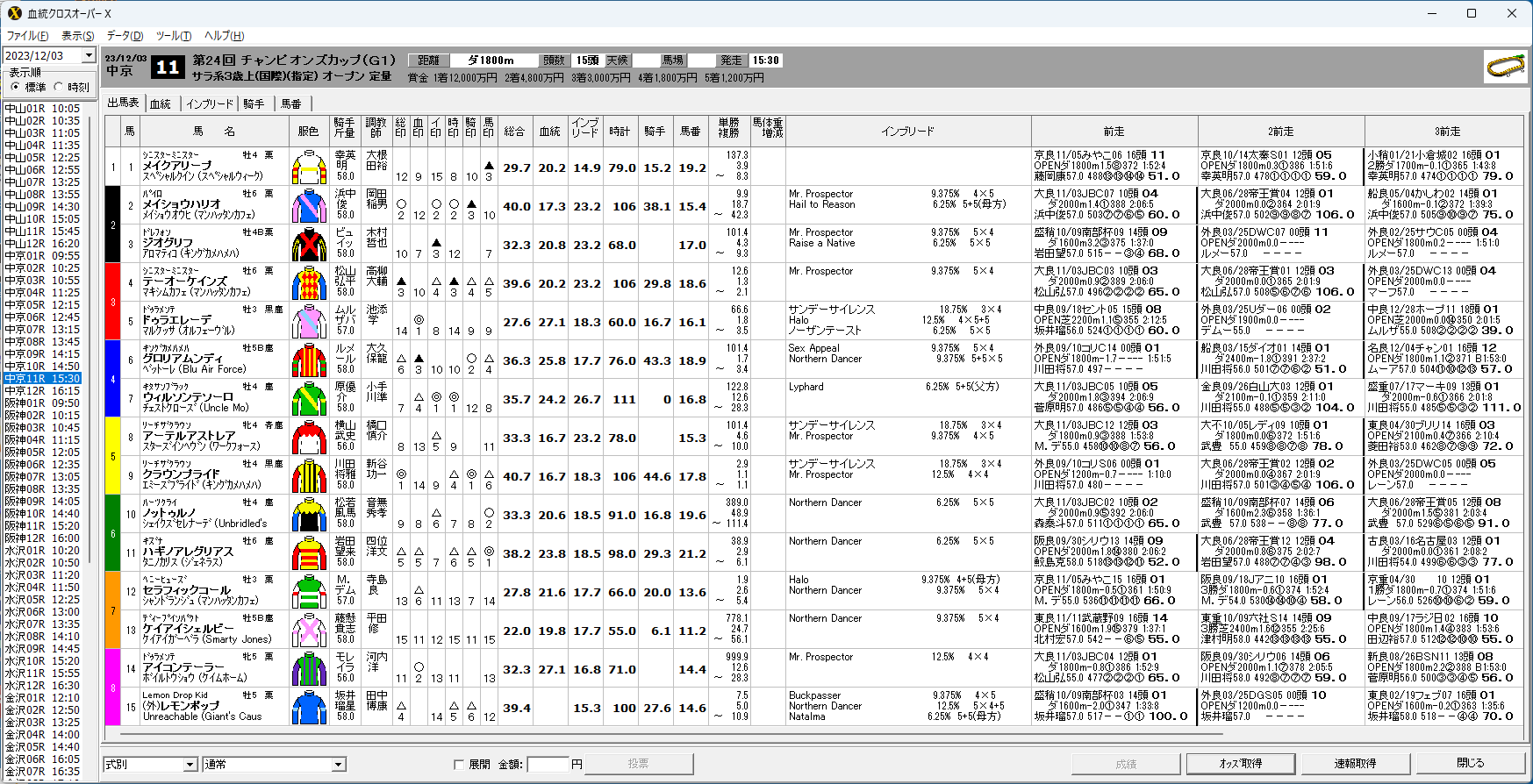This screenshot has height=784, width=1533.
Task: Open the 通常 dropdown
Action: coord(338,765)
